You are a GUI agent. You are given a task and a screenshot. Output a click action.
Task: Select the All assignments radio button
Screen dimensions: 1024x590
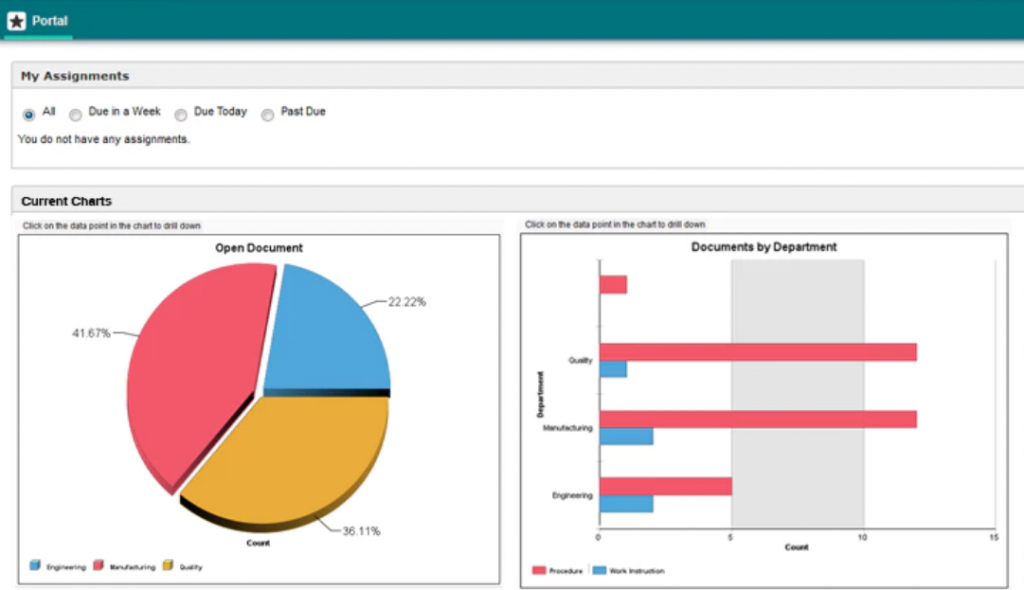coord(29,114)
